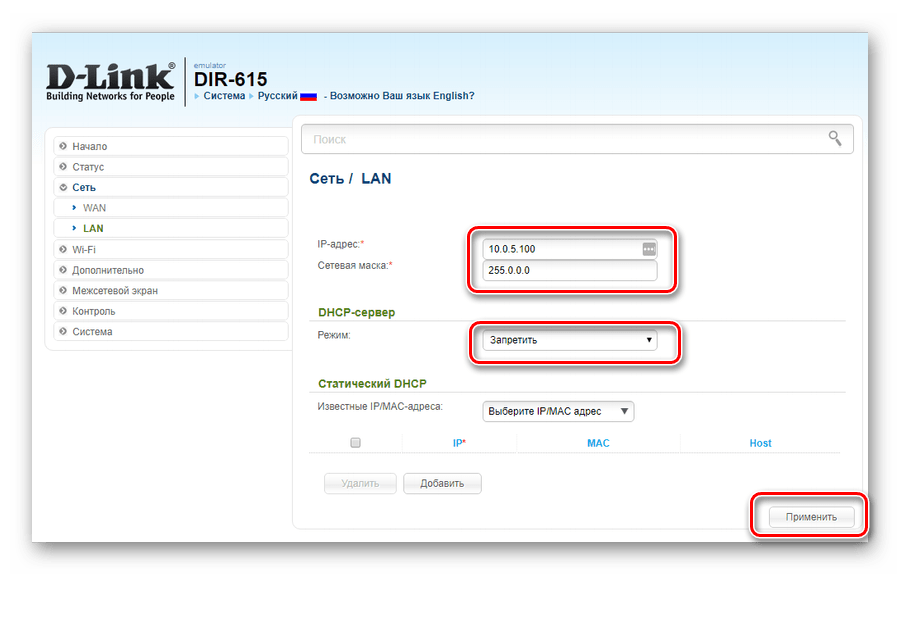This screenshot has height=618, width=900.
Task: Click the IP column header
Action: pos(459,443)
